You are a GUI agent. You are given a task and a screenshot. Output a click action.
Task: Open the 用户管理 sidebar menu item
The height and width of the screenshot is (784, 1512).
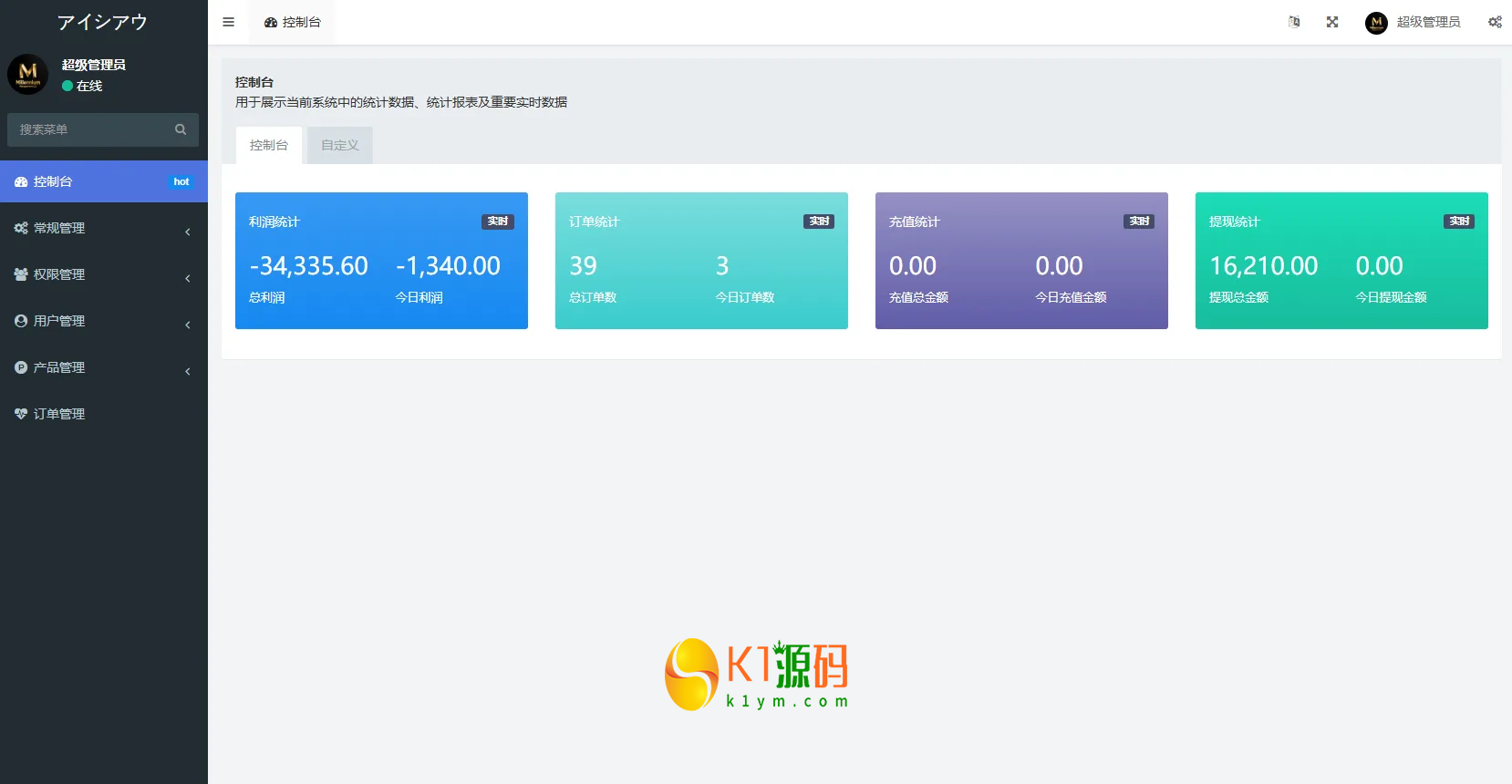tap(104, 321)
